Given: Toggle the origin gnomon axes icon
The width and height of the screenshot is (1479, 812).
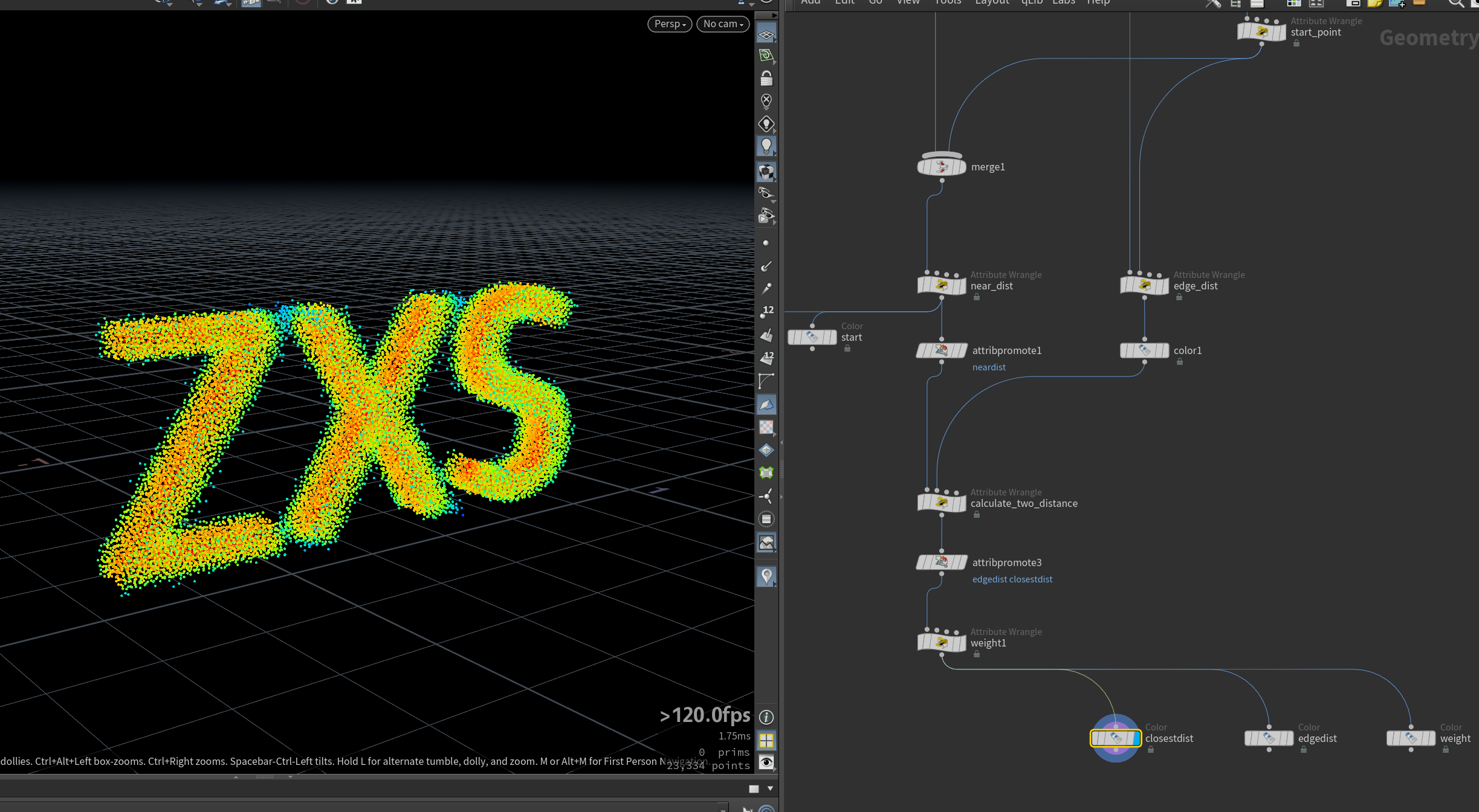Looking at the screenshot, I should (x=766, y=496).
